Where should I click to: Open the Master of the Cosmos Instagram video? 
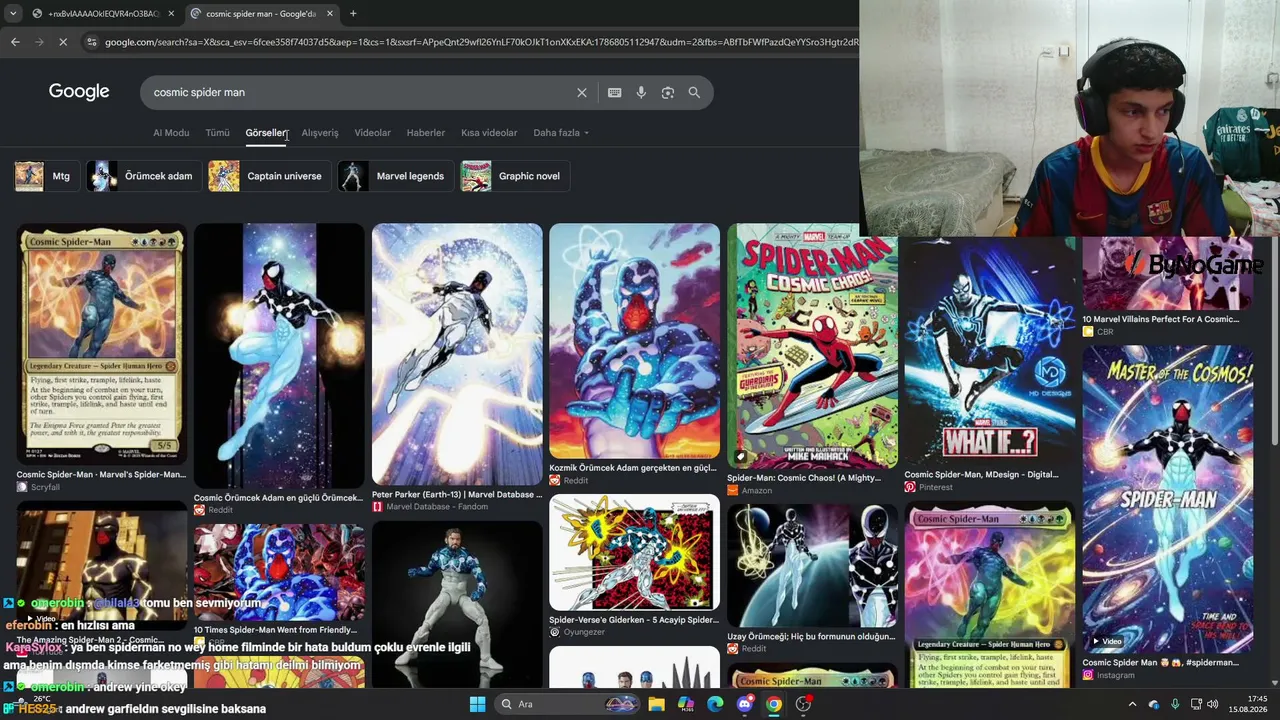click(1168, 500)
